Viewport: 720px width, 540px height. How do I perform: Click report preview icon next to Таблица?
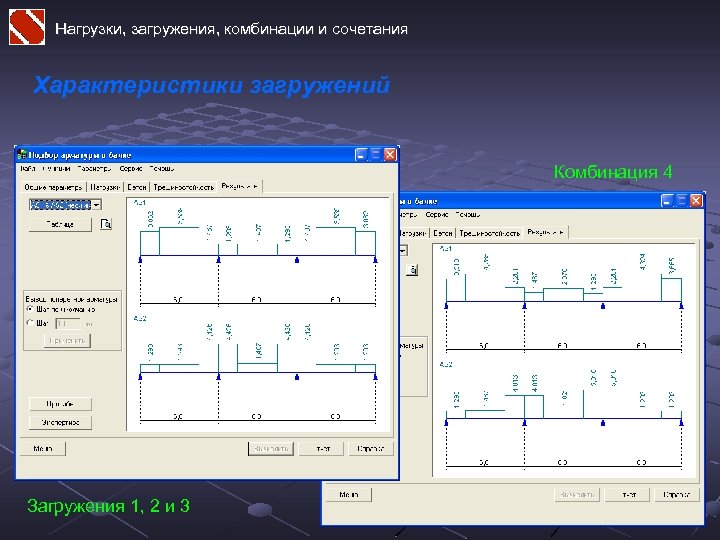click(x=106, y=224)
